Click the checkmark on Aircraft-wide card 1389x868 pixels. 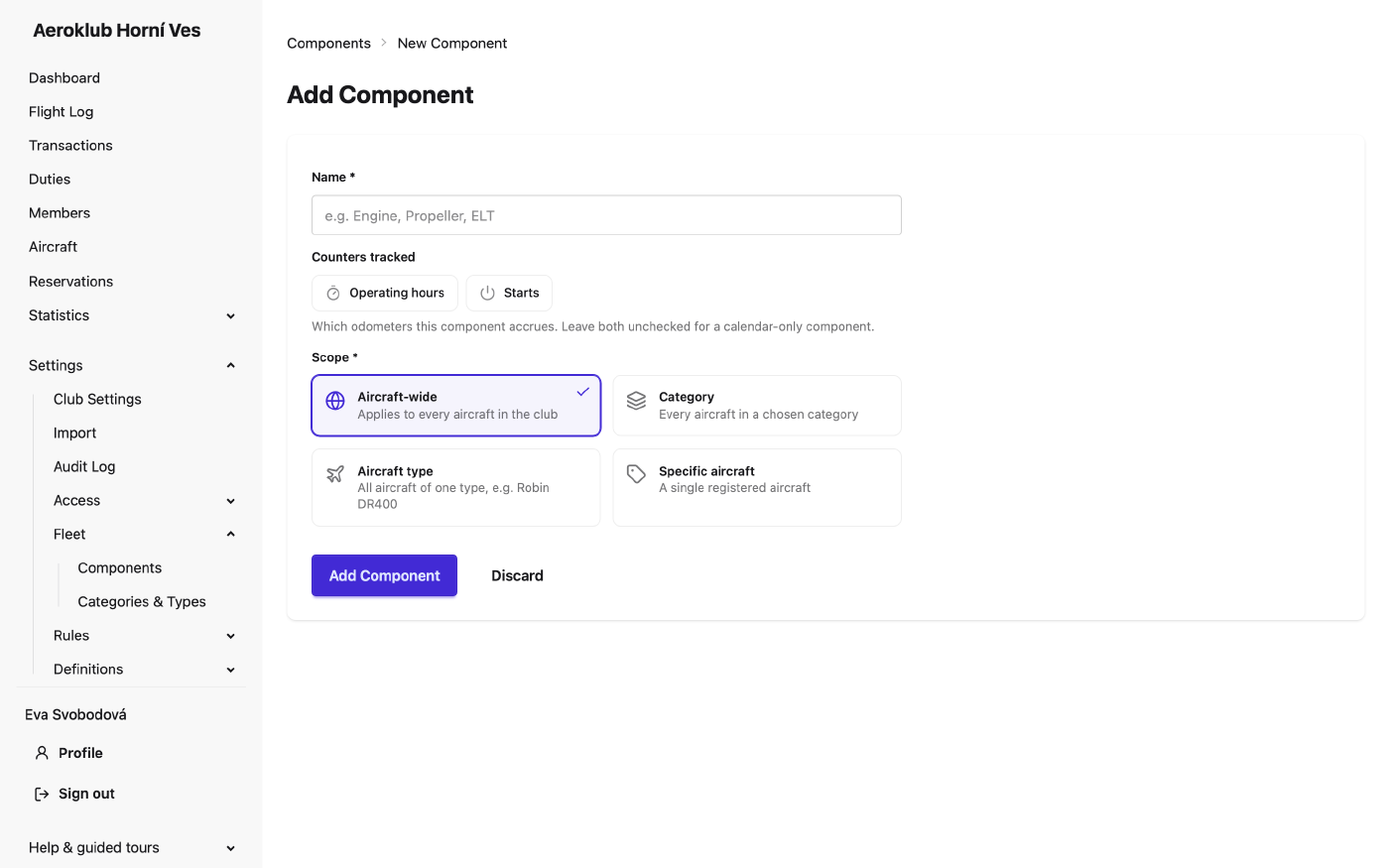(x=583, y=392)
